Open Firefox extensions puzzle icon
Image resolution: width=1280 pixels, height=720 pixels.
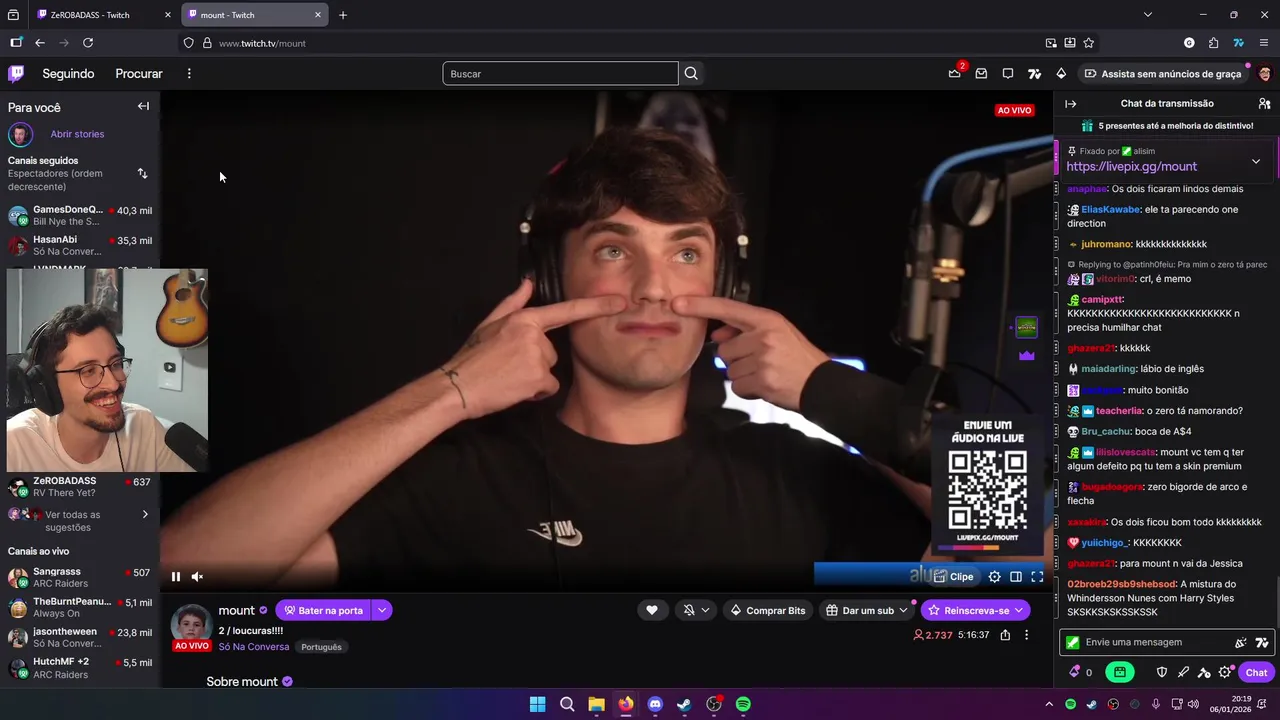click(1213, 43)
